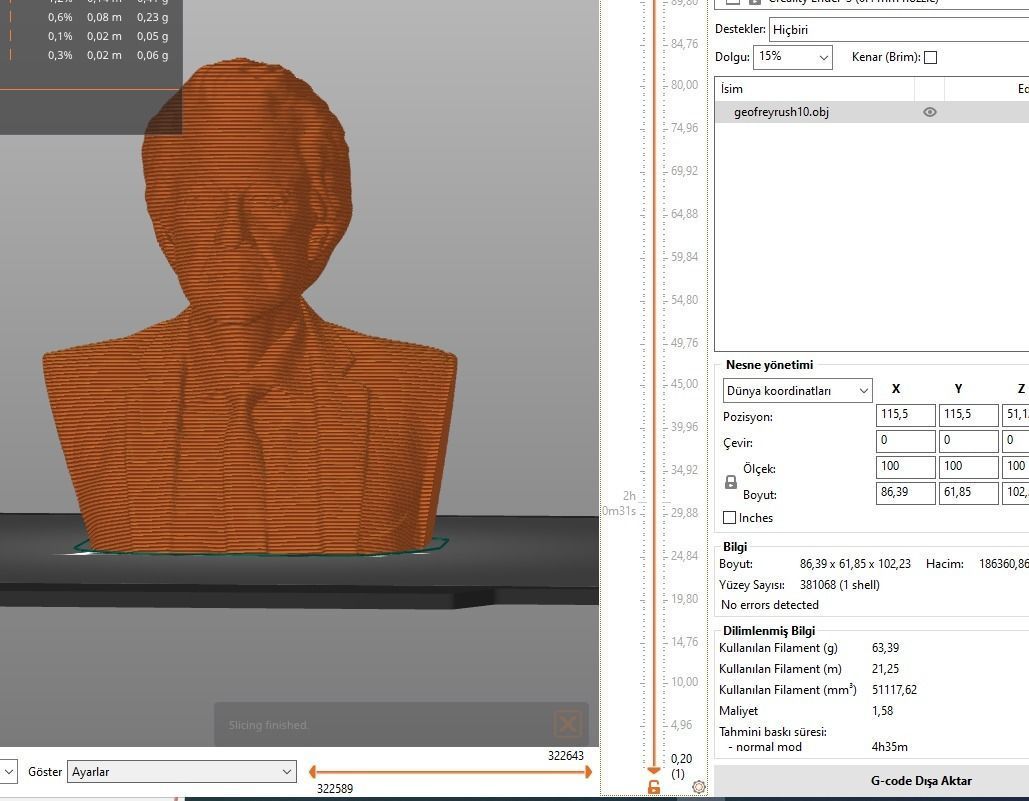Image resolution: width=1029 pixels, height=801 pixels.
Task: Tick the Inches checkbox
Action: [729, 518]
